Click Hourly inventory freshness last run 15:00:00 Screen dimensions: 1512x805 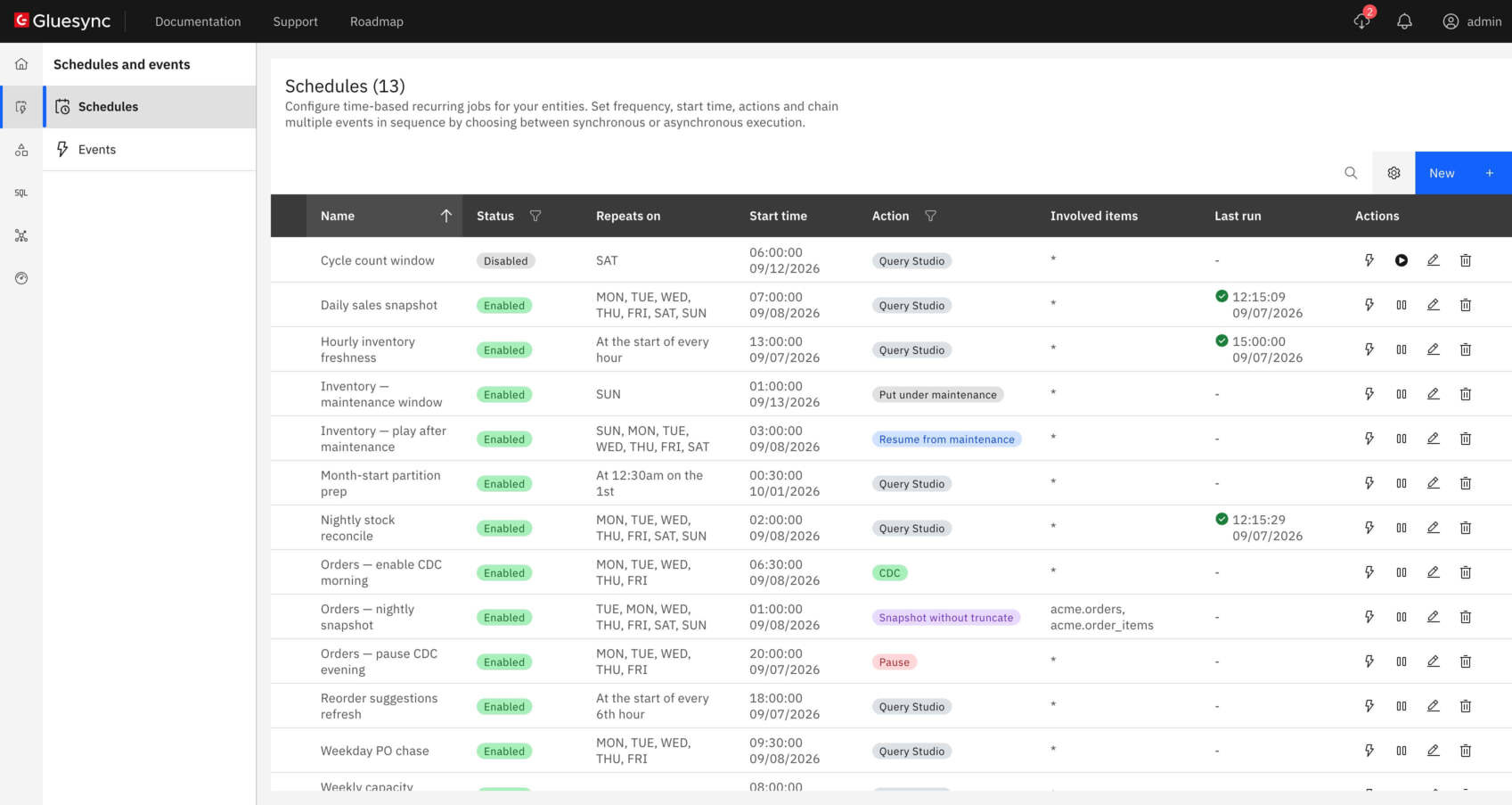click(1259, 349)
